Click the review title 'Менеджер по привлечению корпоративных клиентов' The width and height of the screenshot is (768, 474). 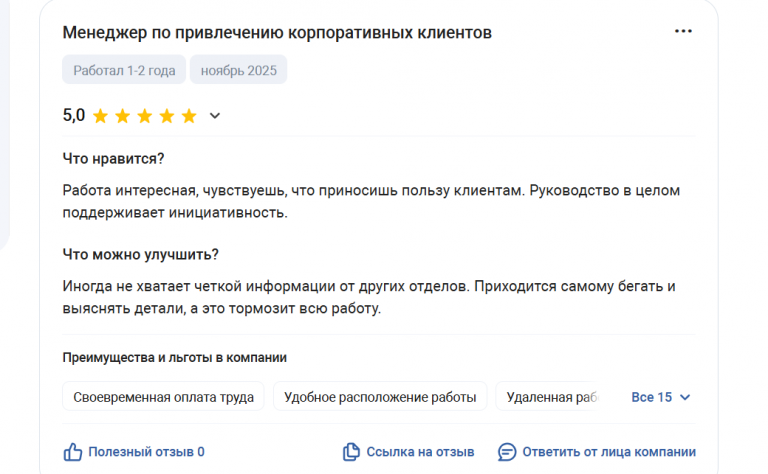[277, 33]
